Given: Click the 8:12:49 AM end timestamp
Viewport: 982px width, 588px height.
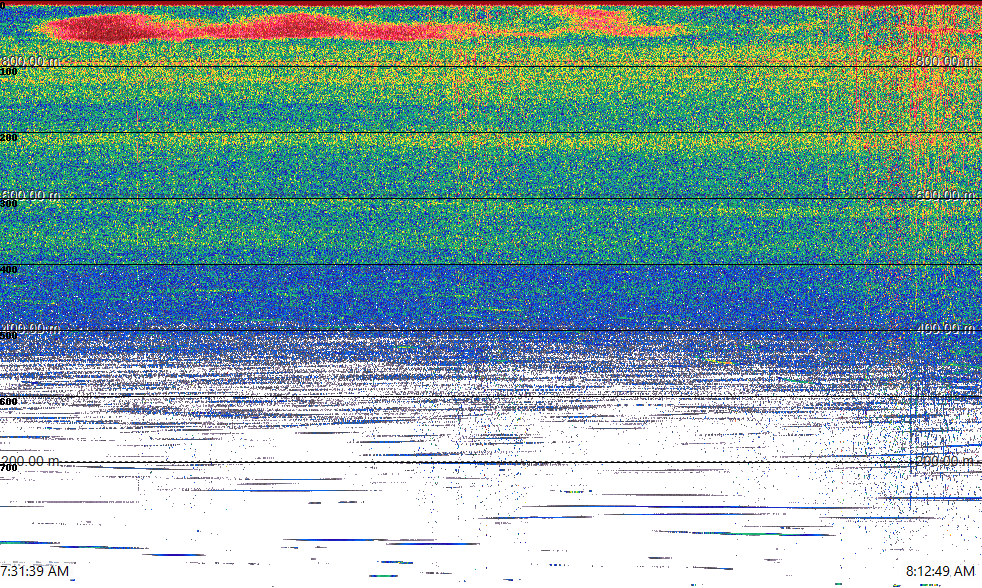Looking at the screenshot, I should click(x=940, y=570).
